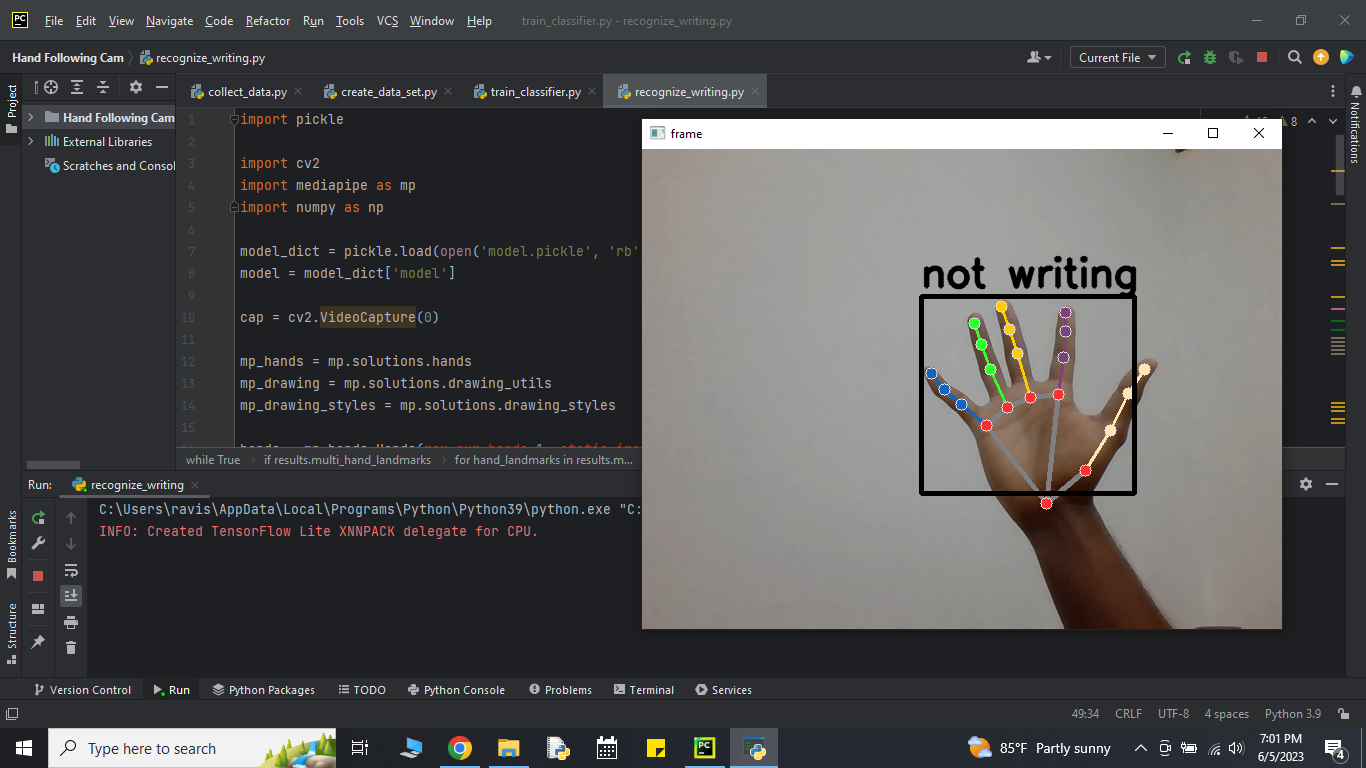
Task: Open the Terminal tool window
Action: point(644,690)
